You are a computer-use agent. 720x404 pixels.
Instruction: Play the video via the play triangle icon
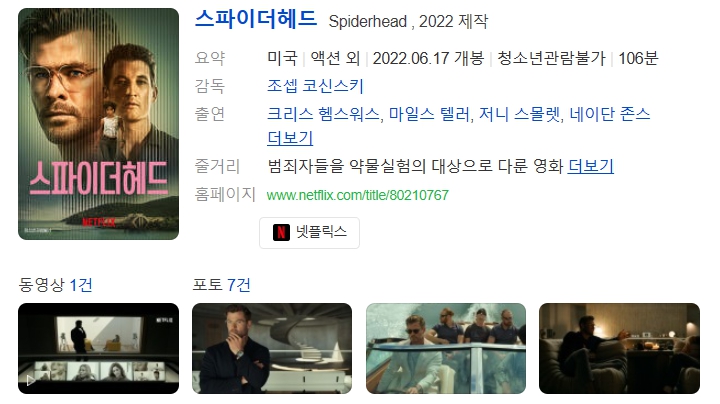[x=30, y=381]
